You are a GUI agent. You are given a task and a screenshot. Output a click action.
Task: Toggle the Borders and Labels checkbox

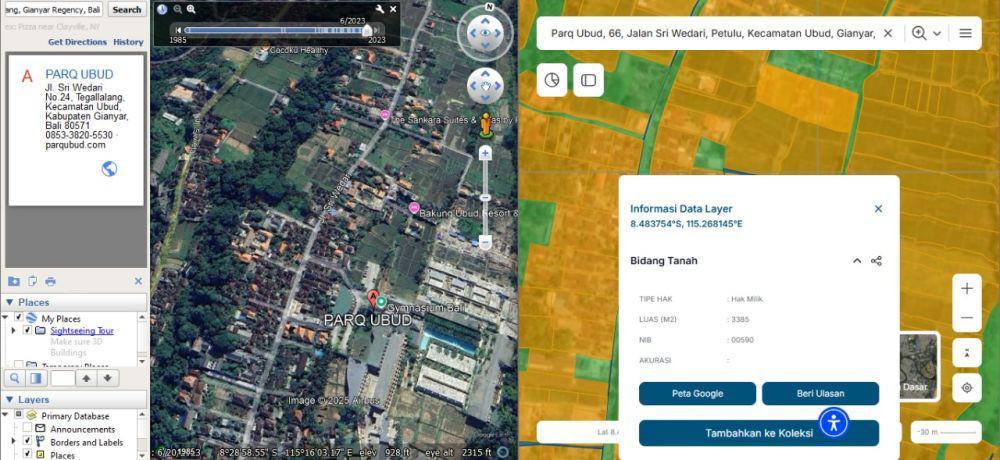[x=27, y=441]
